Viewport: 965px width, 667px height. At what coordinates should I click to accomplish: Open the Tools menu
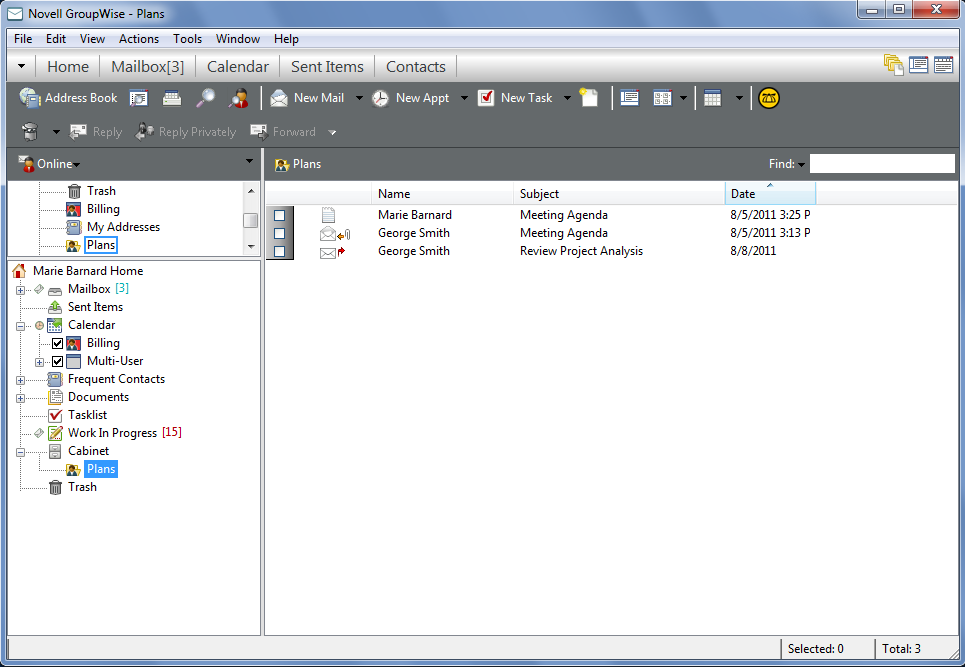pyautogui.click(x=187, y=39)
